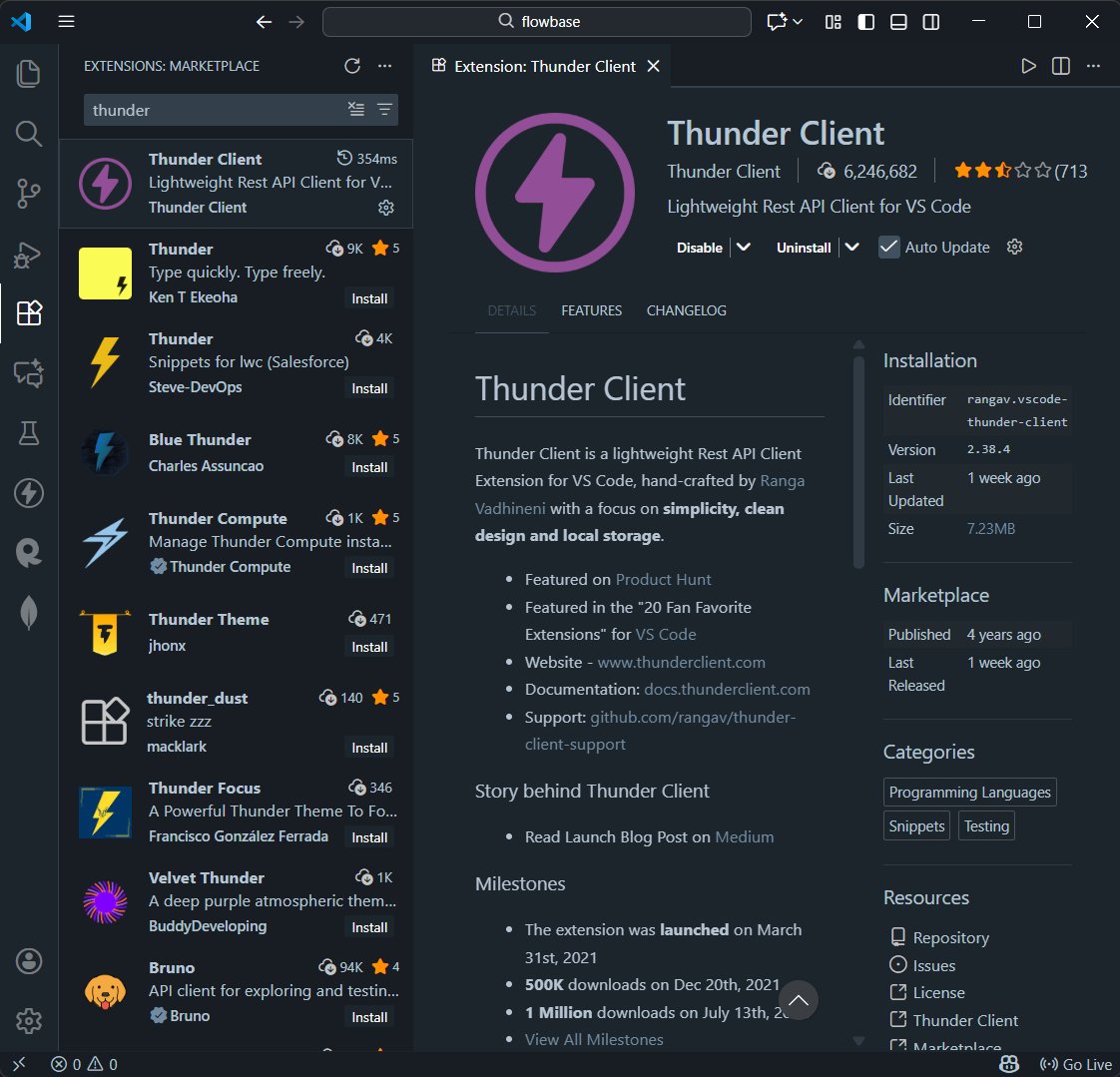
Task: Open the Run and Debug view
Action: click(x=29, y=254)
